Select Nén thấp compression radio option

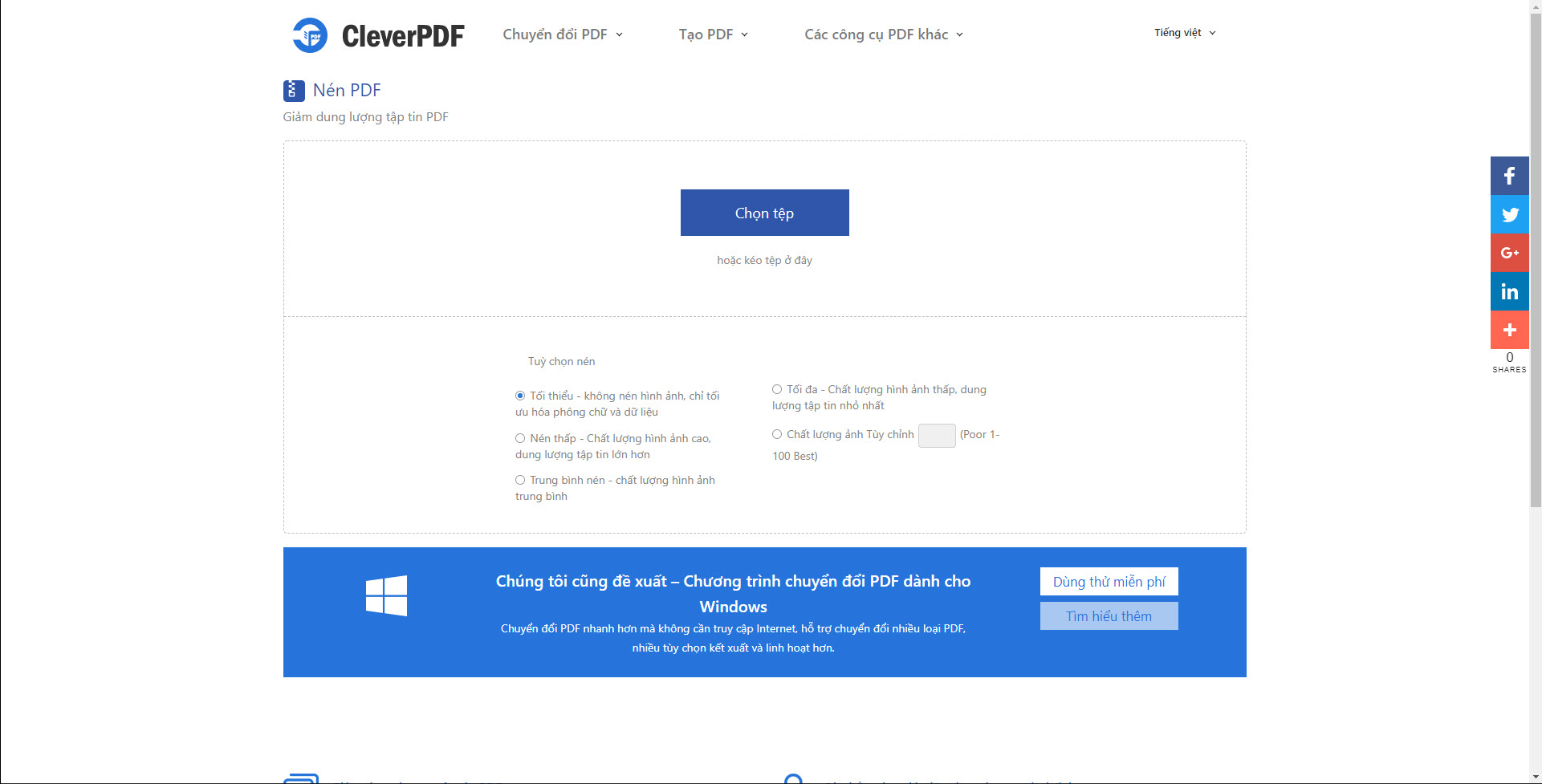pos(520,438)
